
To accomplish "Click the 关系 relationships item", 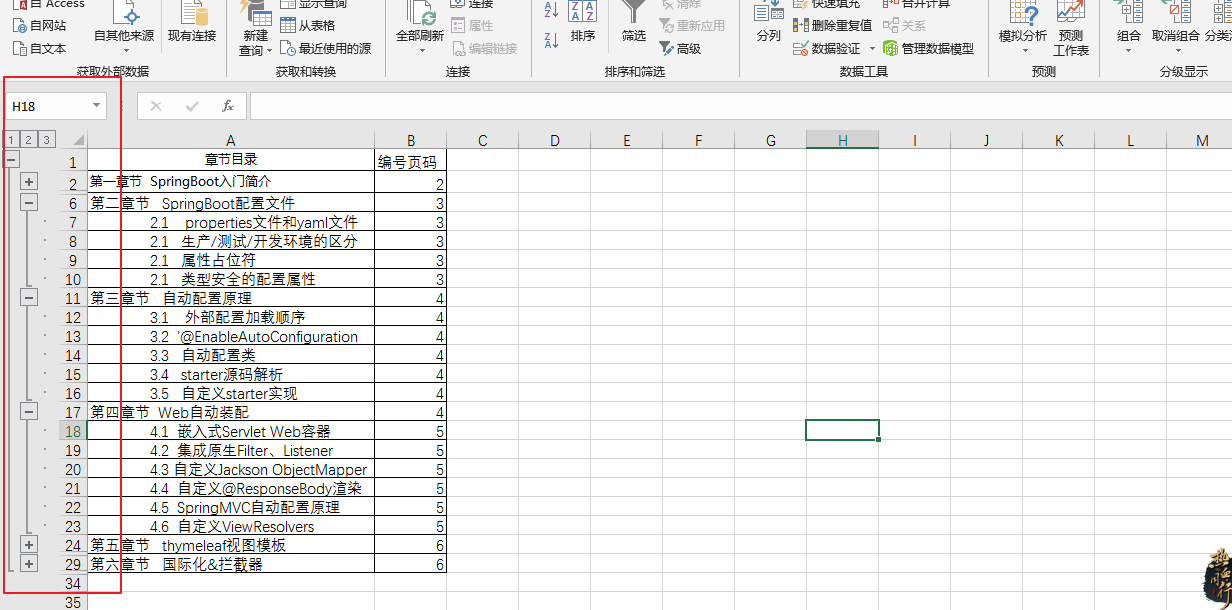I will [904, 26].
